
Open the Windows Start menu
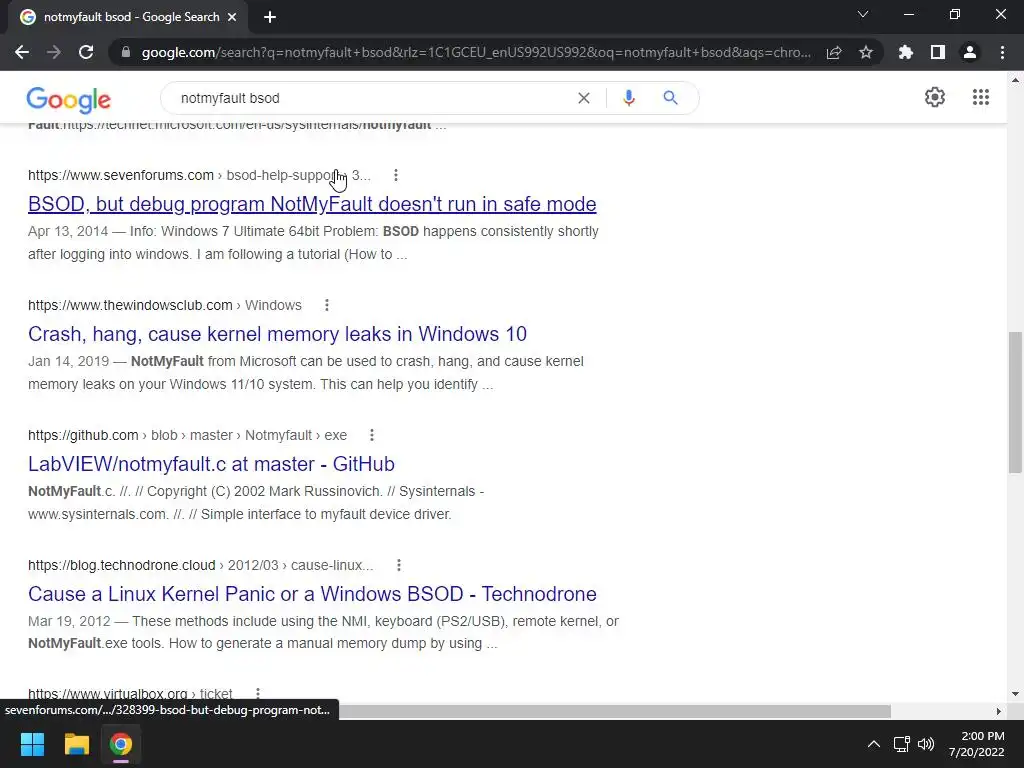pos(32,744)
